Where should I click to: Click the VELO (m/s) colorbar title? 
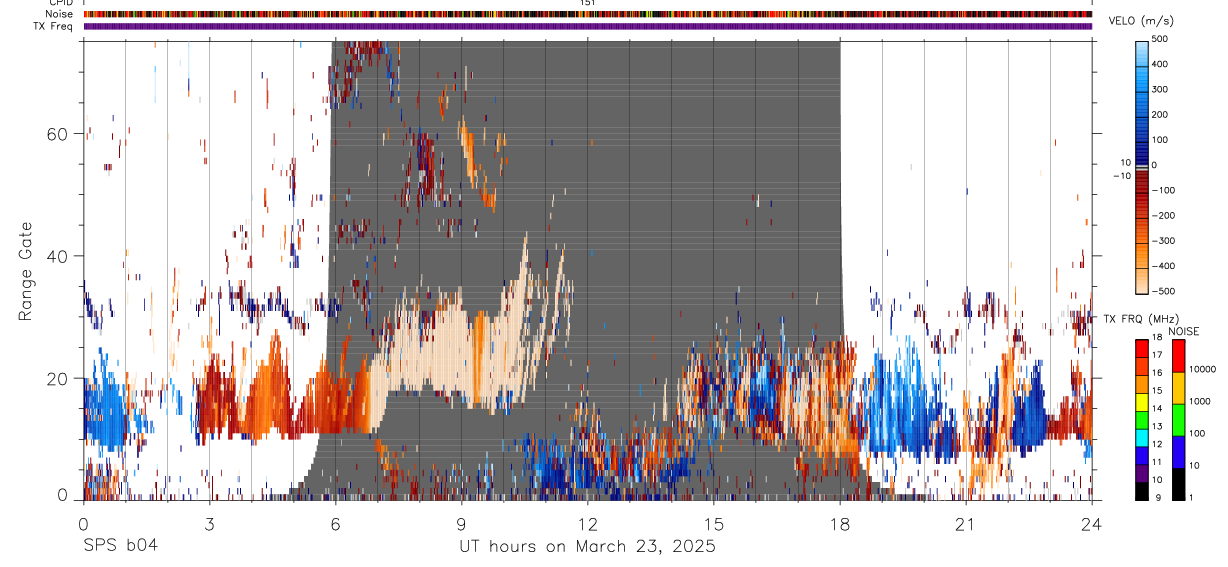pos(1142,21)
